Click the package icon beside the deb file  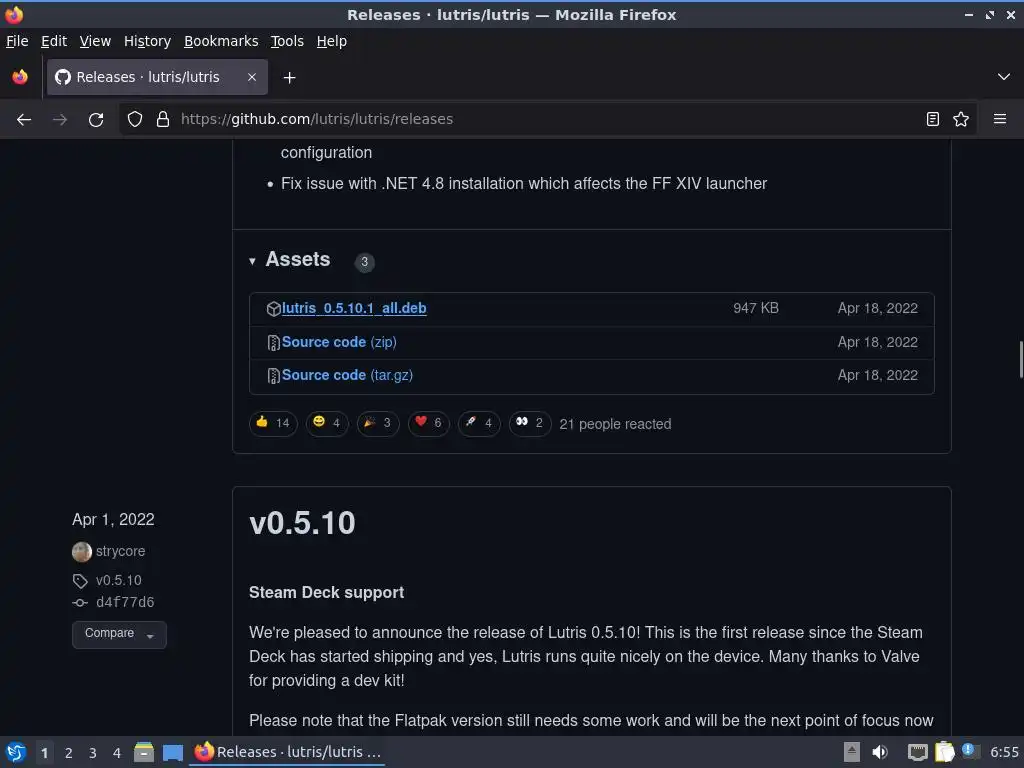point(274,309)
